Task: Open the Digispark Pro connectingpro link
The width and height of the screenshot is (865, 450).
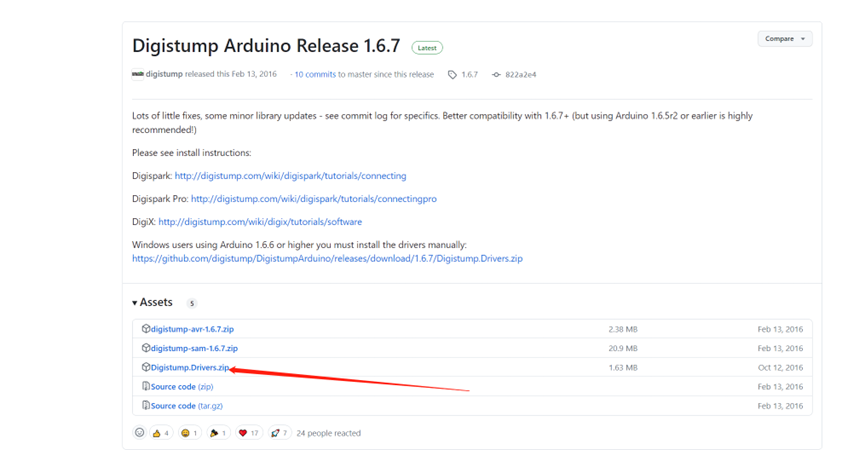Action: click(314, 199)
